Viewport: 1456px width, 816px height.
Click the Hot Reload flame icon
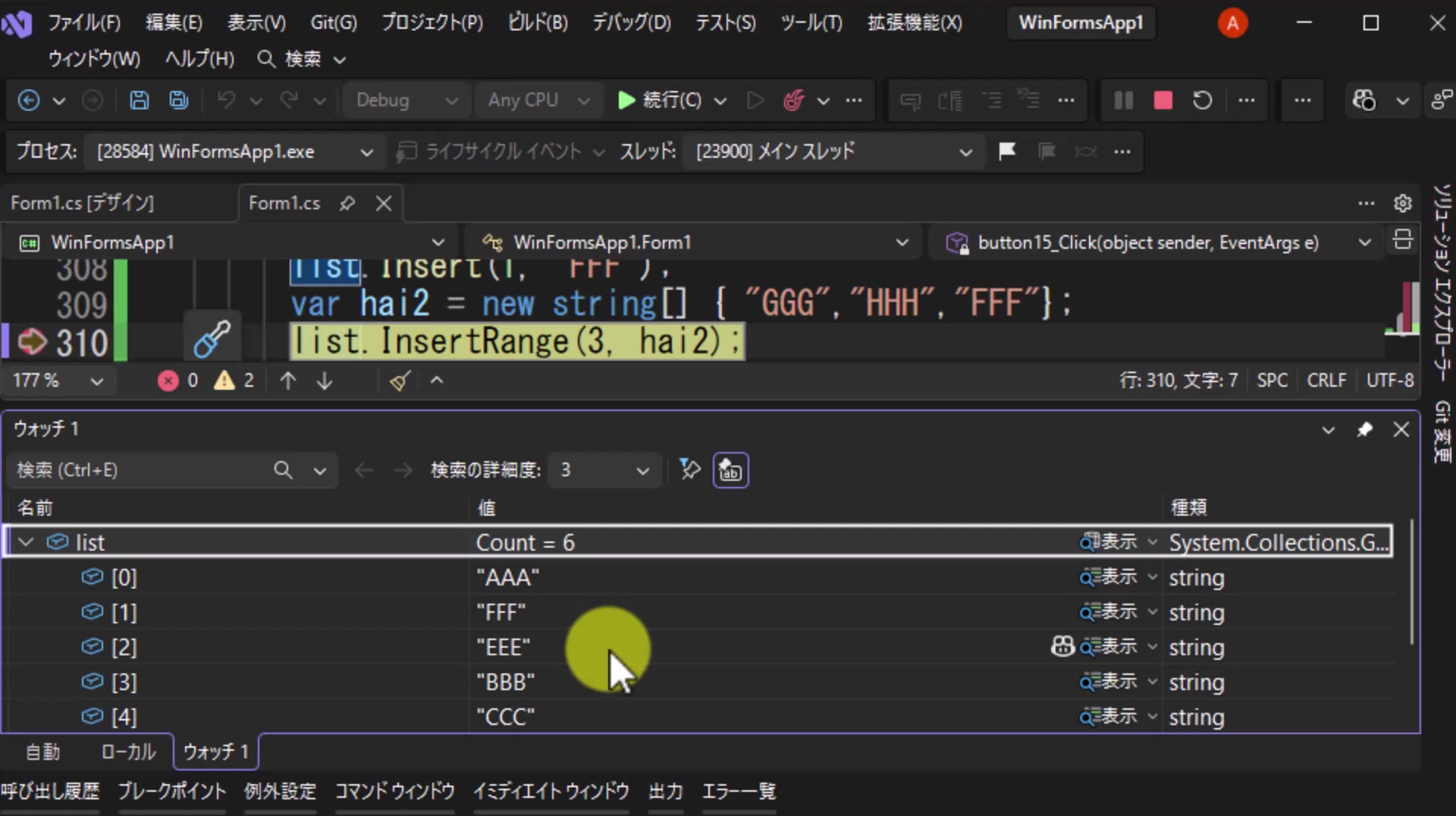pyautogui.click(x=793, y=100)
